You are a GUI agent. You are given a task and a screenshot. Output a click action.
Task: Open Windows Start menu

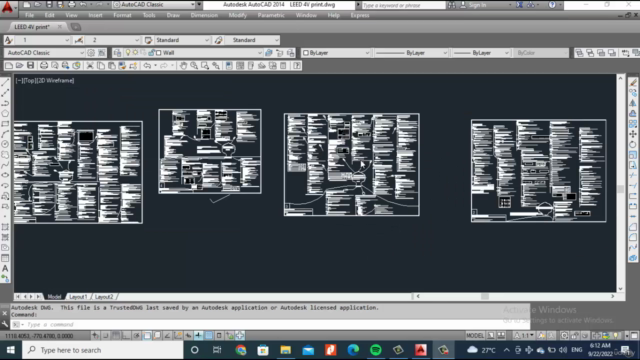click(11, 350)
